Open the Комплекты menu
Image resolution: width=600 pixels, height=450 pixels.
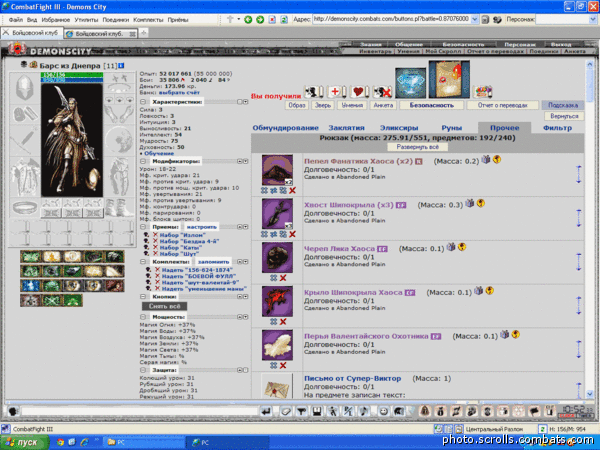[x=148, y=20]
